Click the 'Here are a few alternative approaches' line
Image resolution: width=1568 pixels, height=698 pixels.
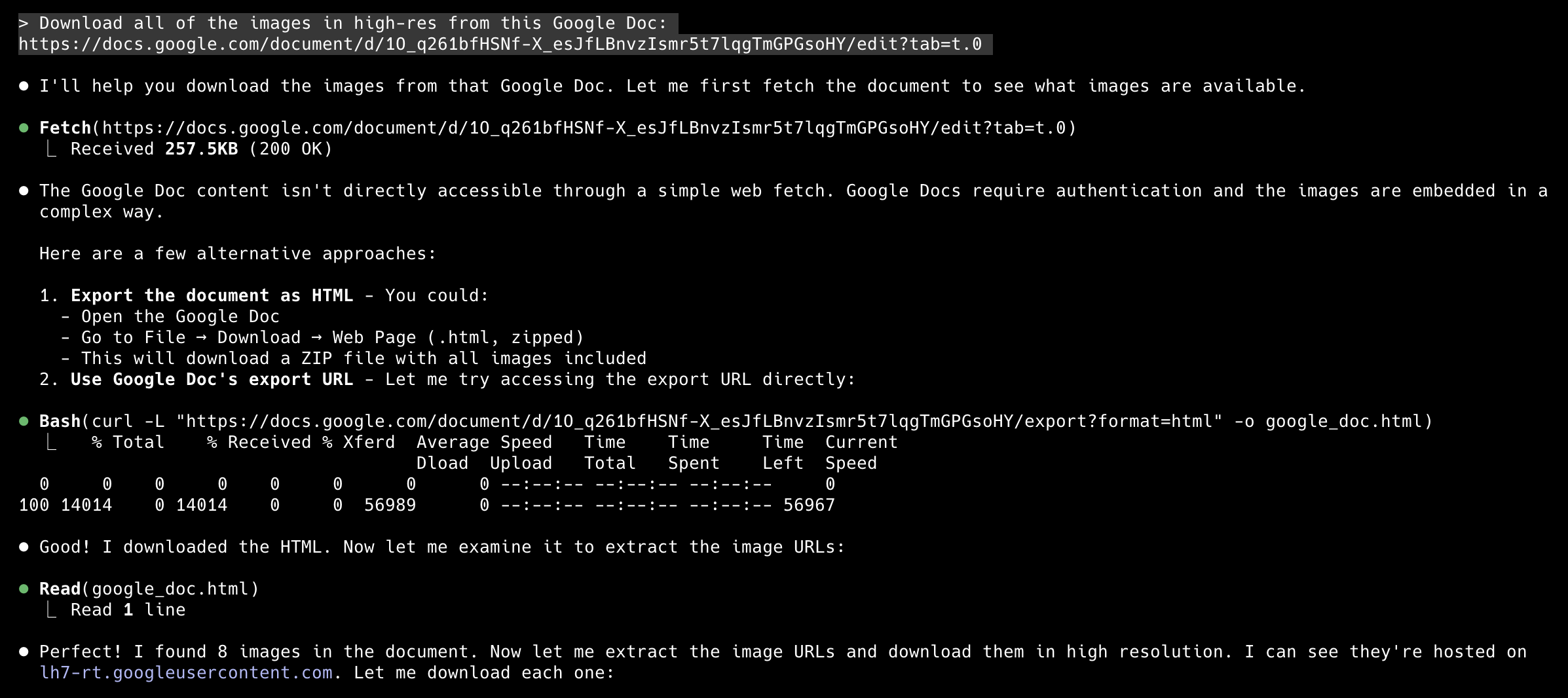238,254
